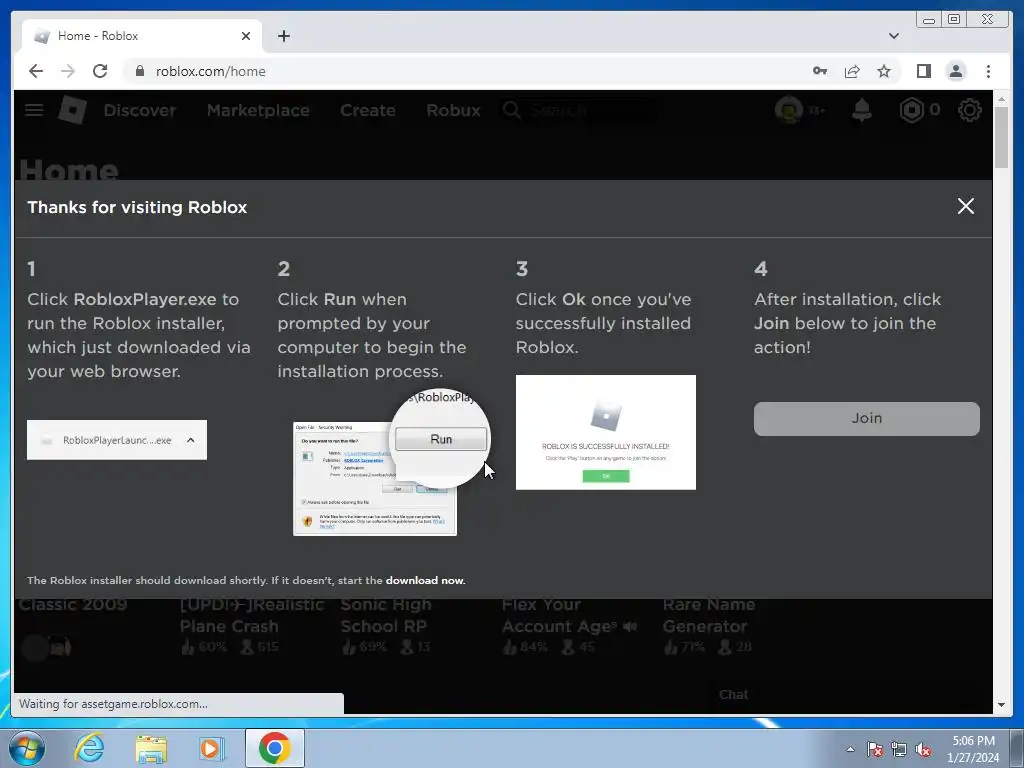This screenshot has height=768, width=1024.
Task: Click the page scrollbar down arrow
Action: (x=1001, y=705)
